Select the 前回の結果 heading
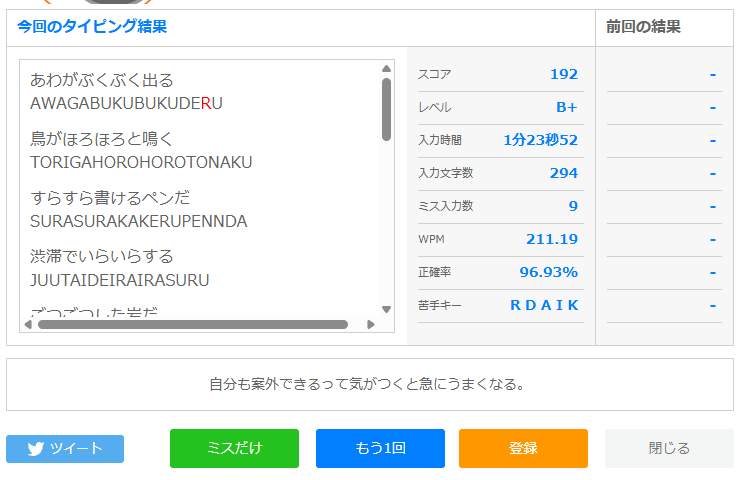Screen dimensions: 737x480 tap(643, 27)
